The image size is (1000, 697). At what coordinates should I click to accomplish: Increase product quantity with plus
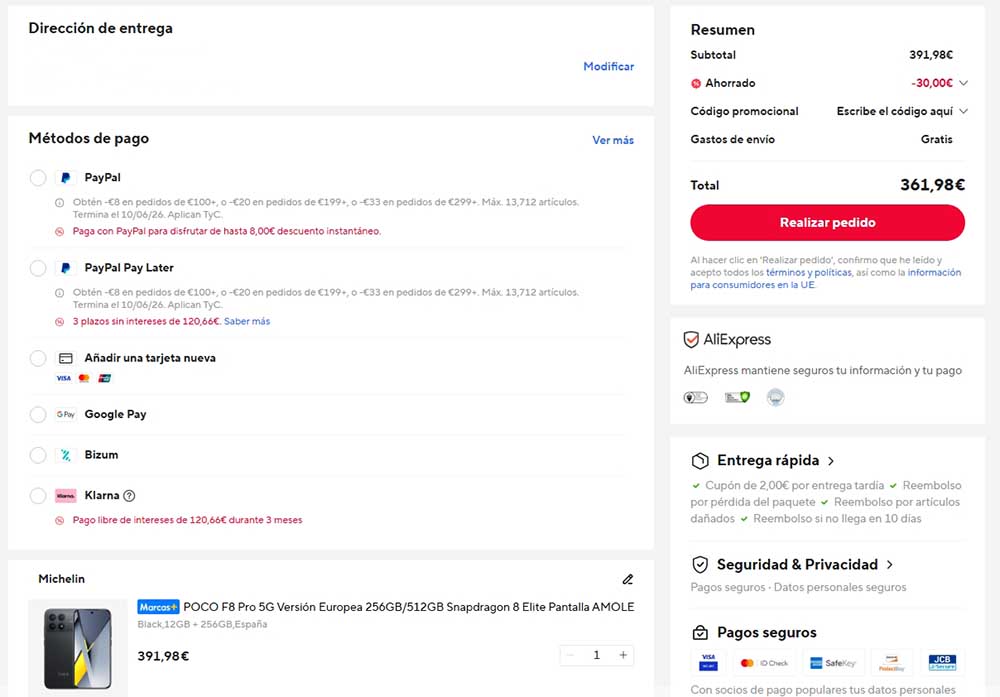coord(623,655)
